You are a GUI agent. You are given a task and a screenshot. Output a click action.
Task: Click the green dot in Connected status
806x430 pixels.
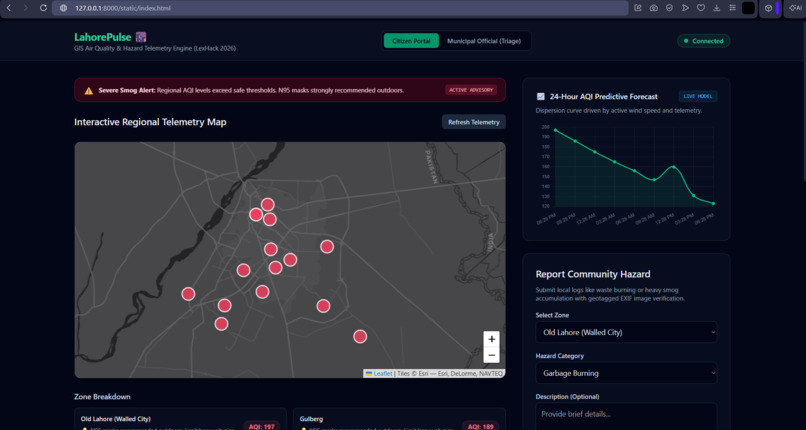[x=686, y=41]
